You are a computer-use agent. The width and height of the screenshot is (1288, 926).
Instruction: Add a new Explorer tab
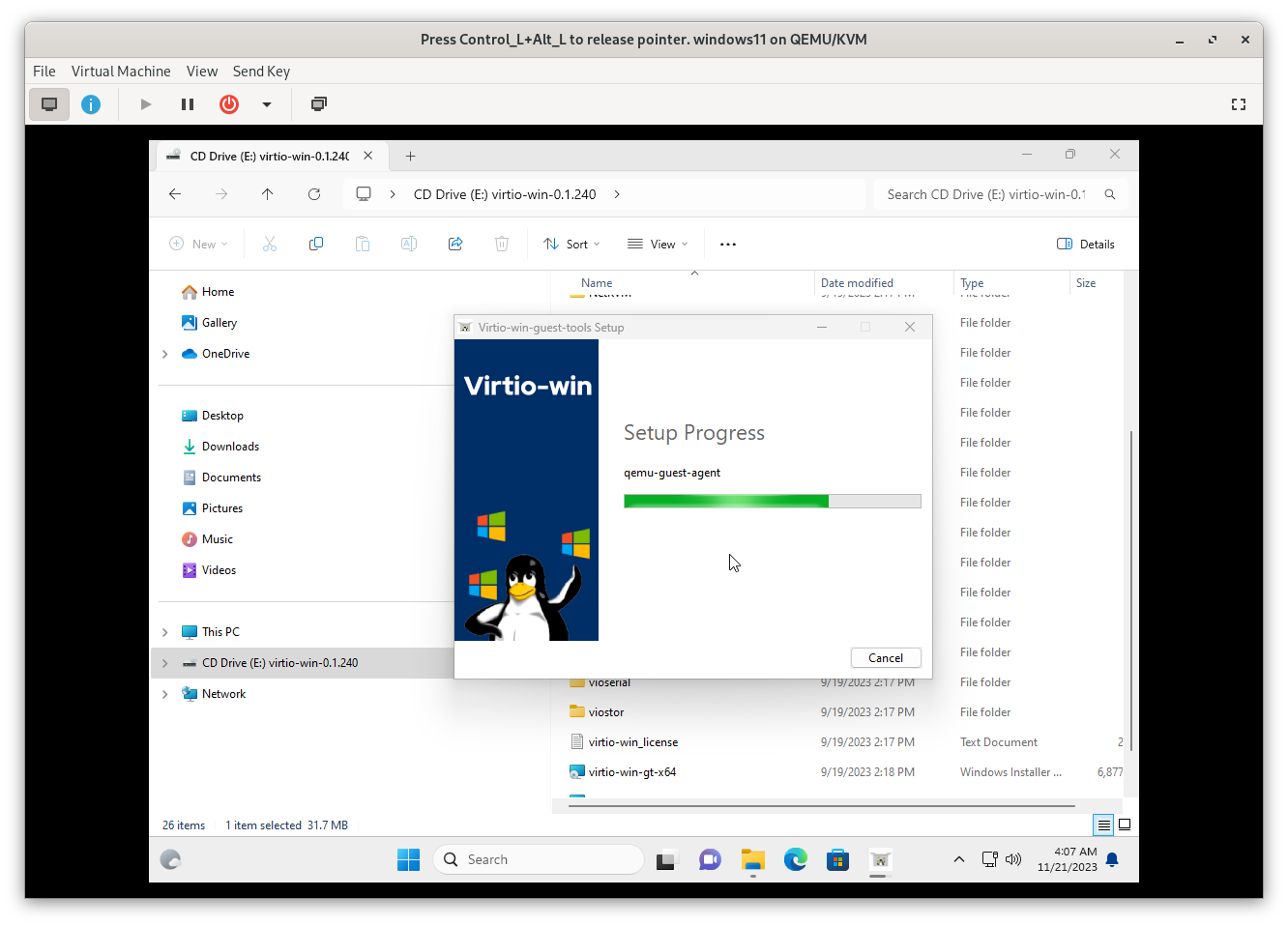click(x=410, y=156)
